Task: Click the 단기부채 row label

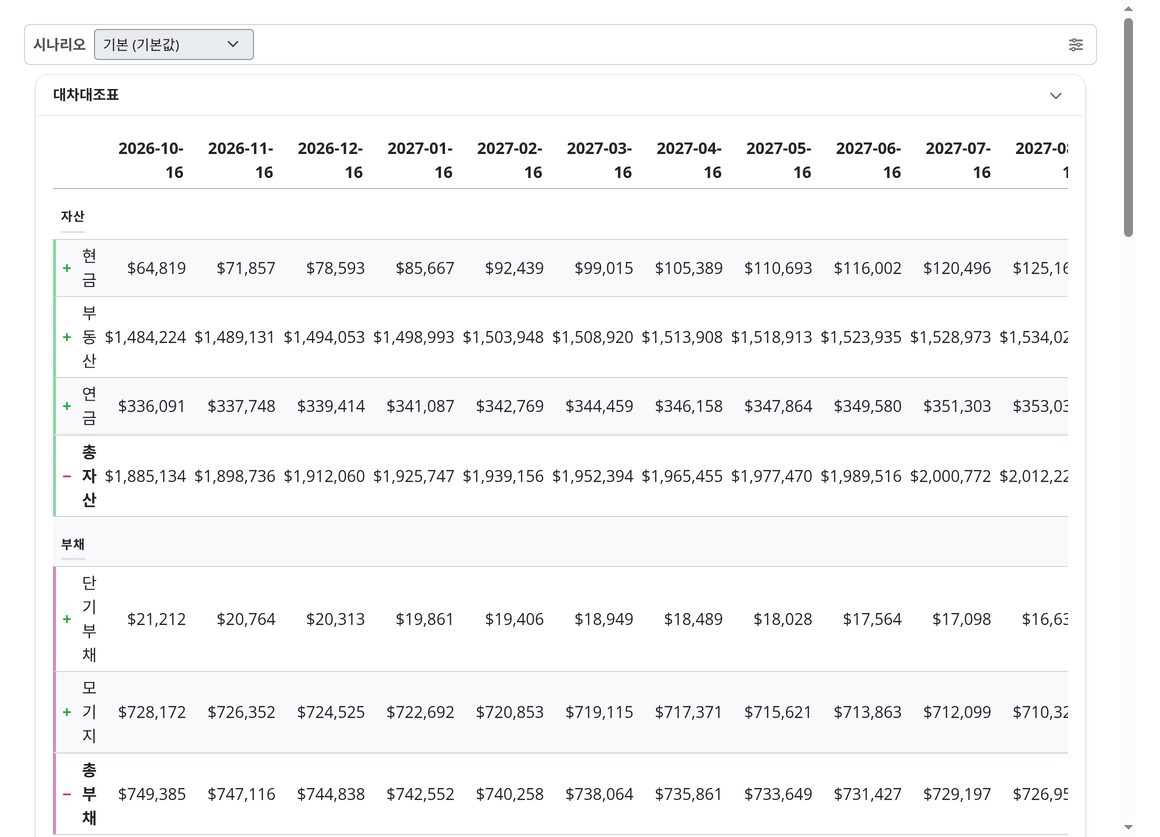Action: pos(89,619)
